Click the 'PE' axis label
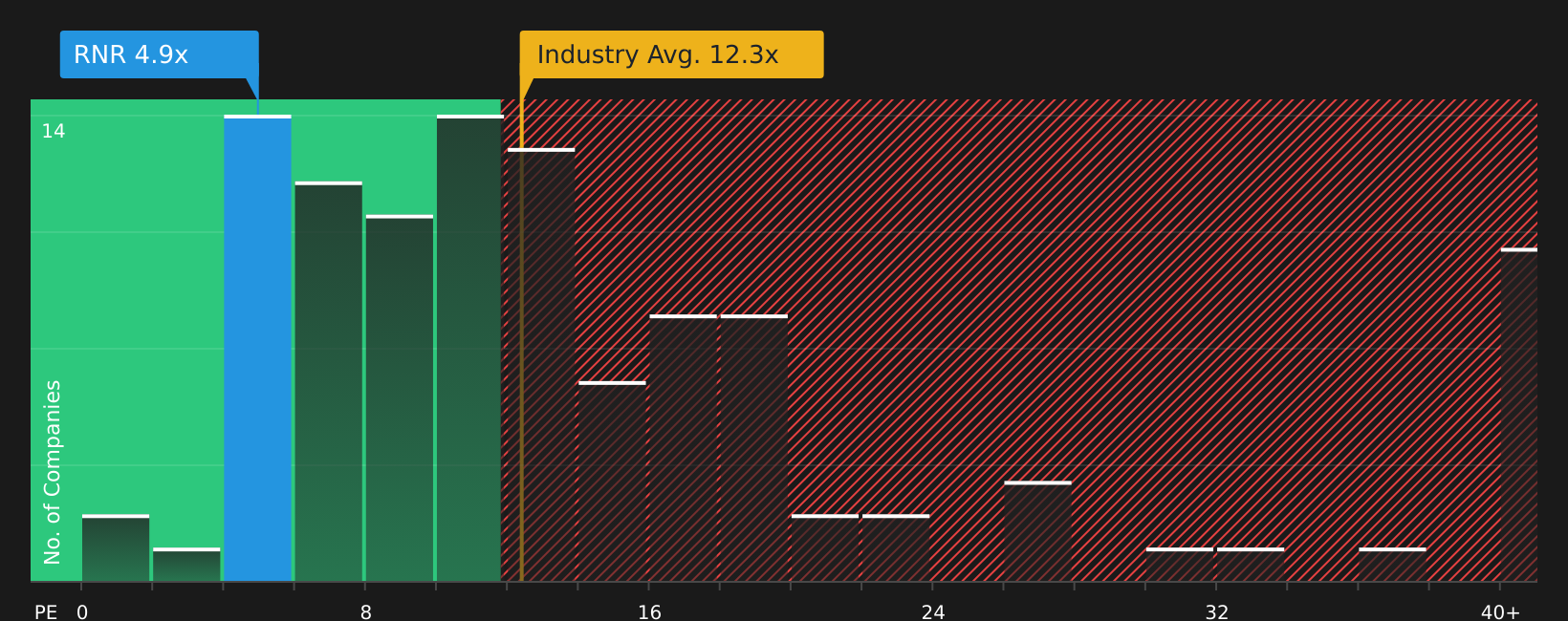1568x621 pixels. 46,611
